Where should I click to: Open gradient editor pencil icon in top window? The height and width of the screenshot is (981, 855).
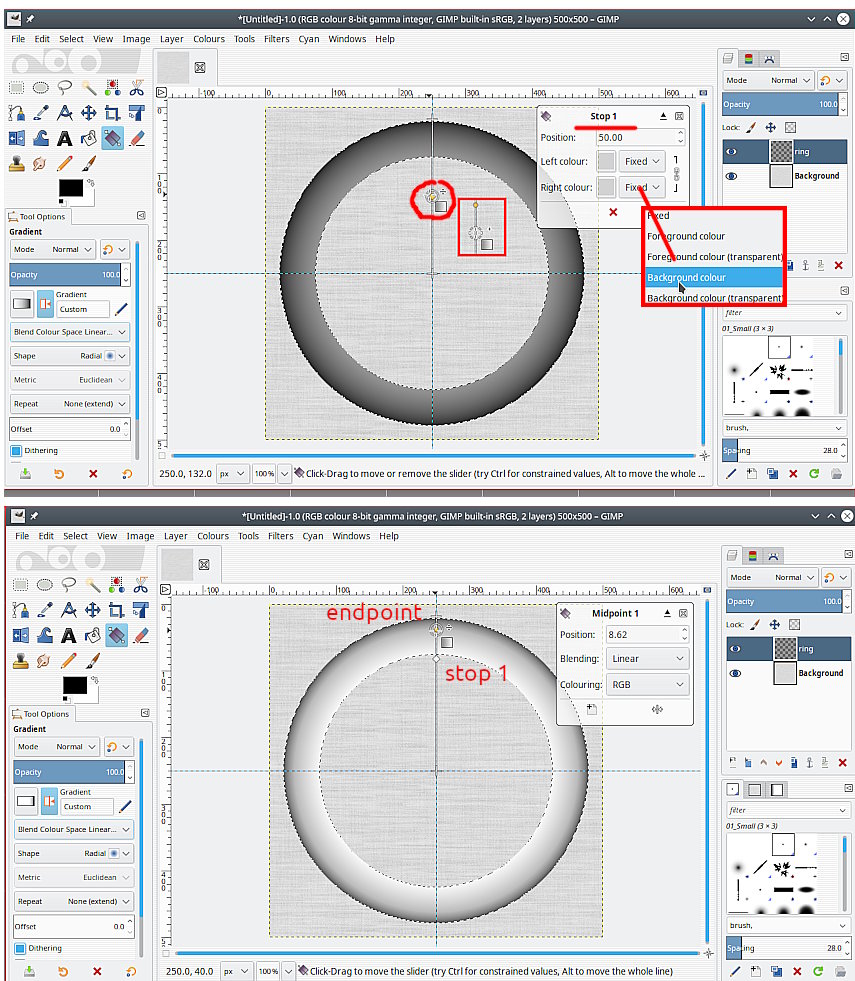click(121, 308)
